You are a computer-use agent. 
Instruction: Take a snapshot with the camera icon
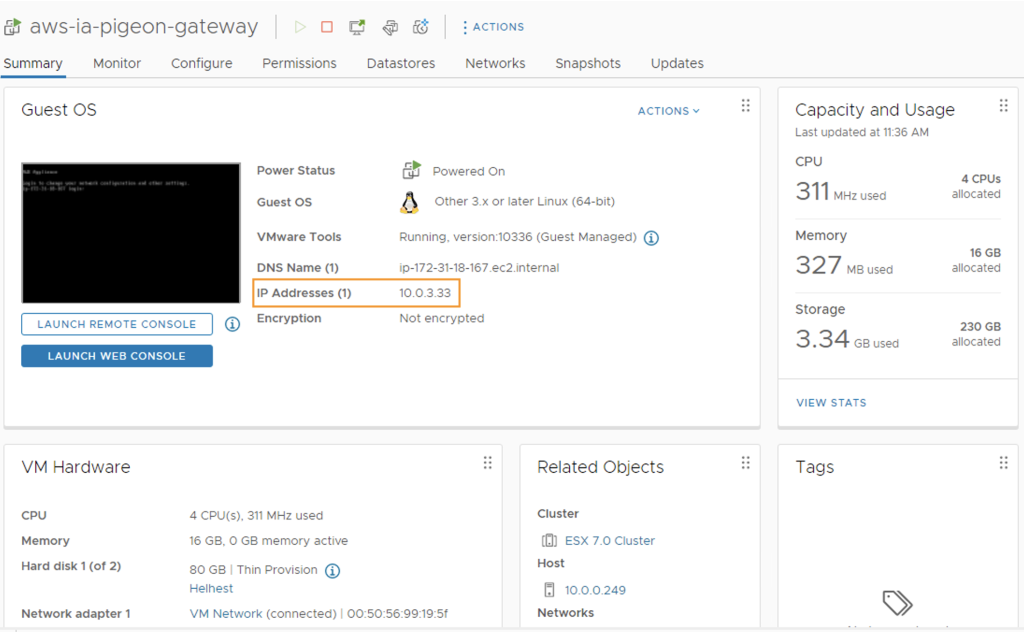pyautogui.click(x=421, y=27)
